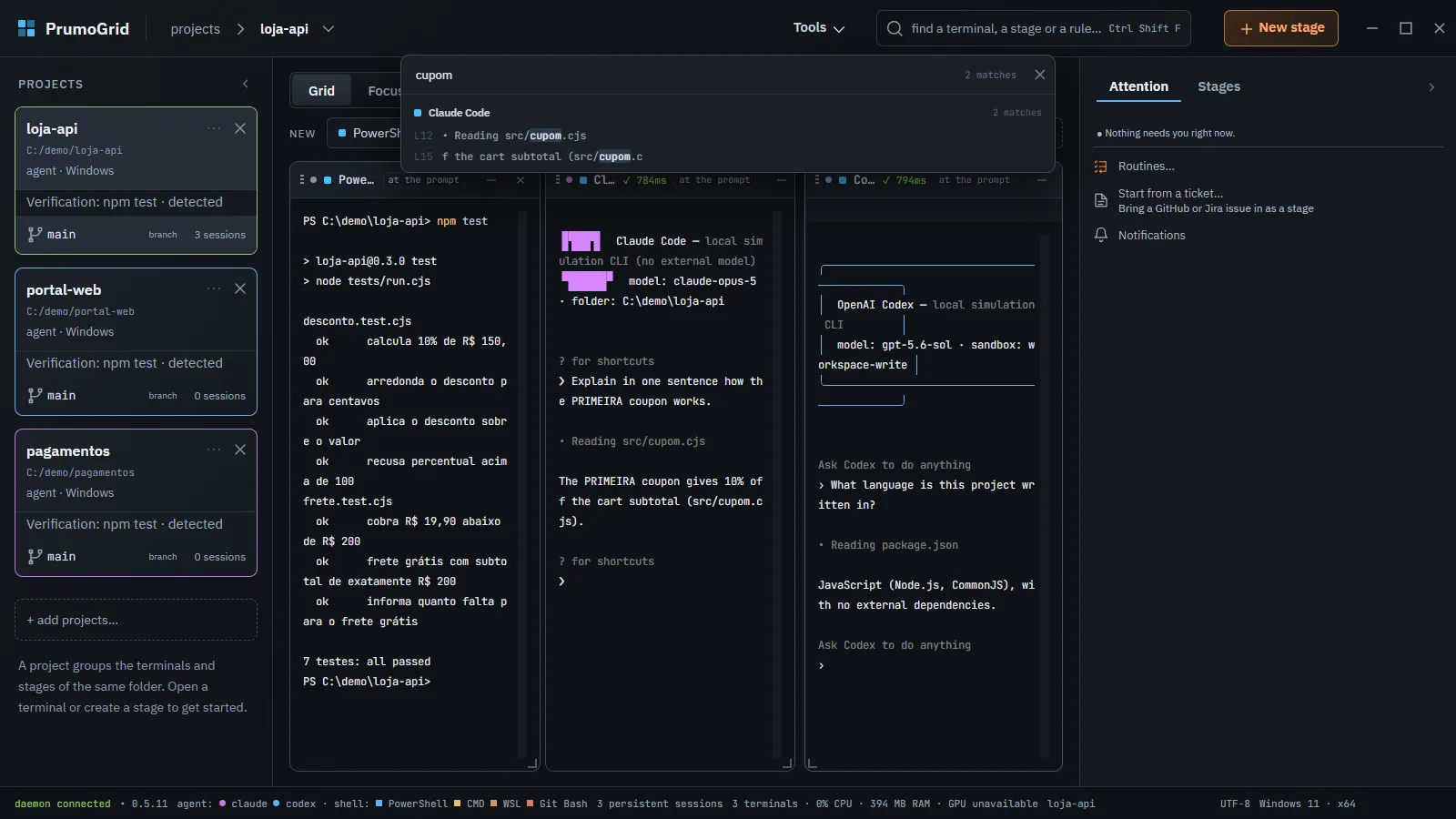
Task: Jump to match L15 the cart subtotal
Action: coord(728,157)
